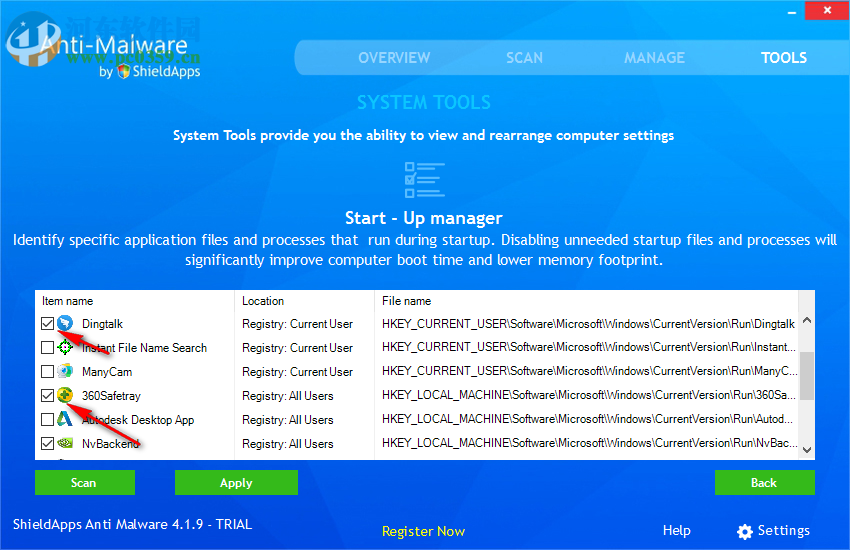Viewport: 850px width, 550px height.
Task: Click ManyCam's Registry: Current User location
Action: click(x=297, y=372)
